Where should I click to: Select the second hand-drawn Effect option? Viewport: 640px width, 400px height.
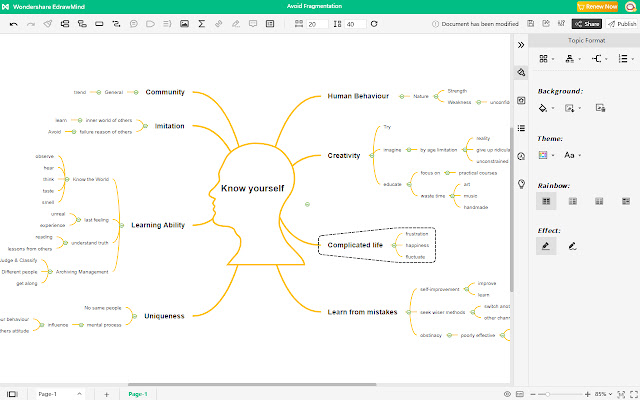(x=572, y=246)
